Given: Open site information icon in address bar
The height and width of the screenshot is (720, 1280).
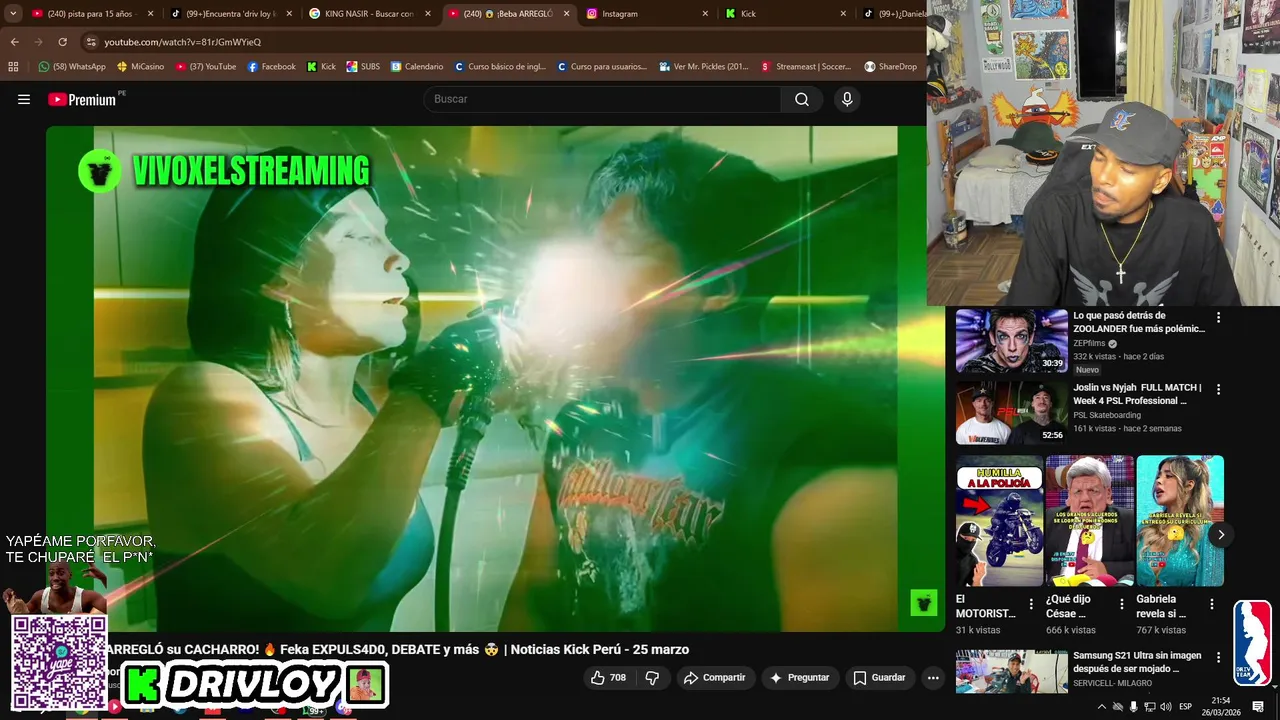Looking at the screenshot, I should [x=91, y=42].
